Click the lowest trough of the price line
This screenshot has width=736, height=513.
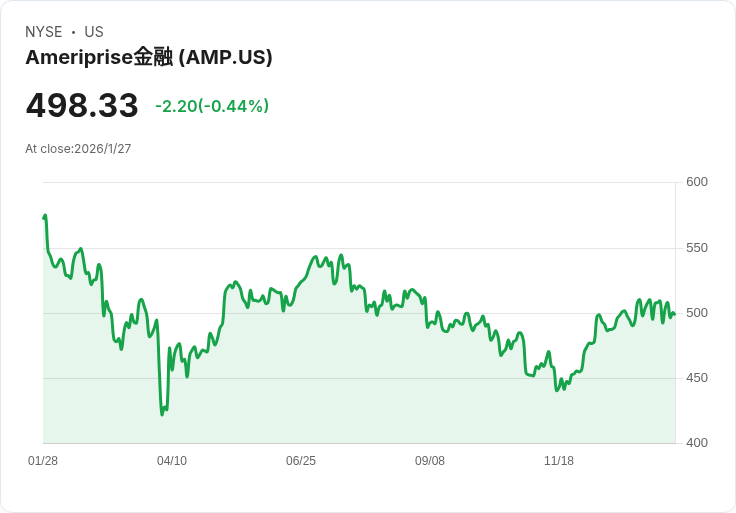163,413
